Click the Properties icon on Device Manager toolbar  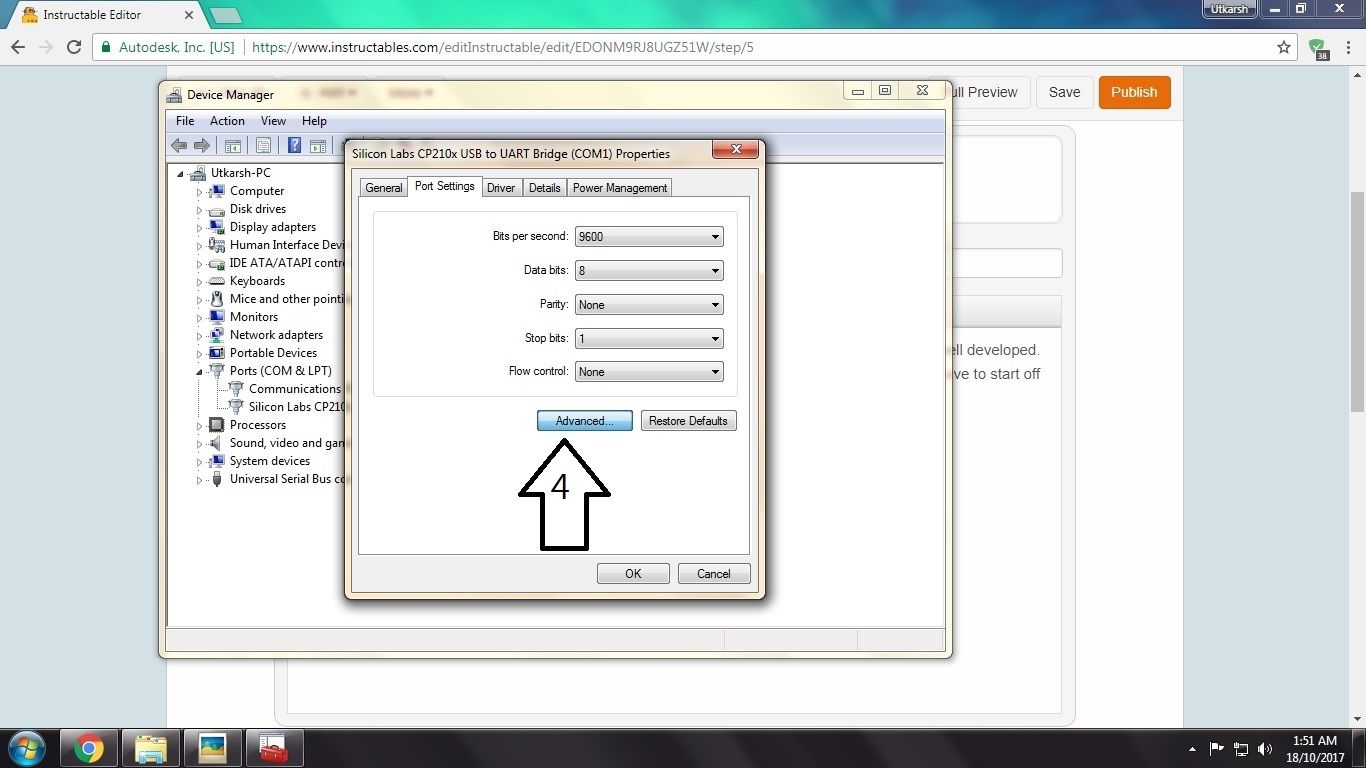point(263,145)
